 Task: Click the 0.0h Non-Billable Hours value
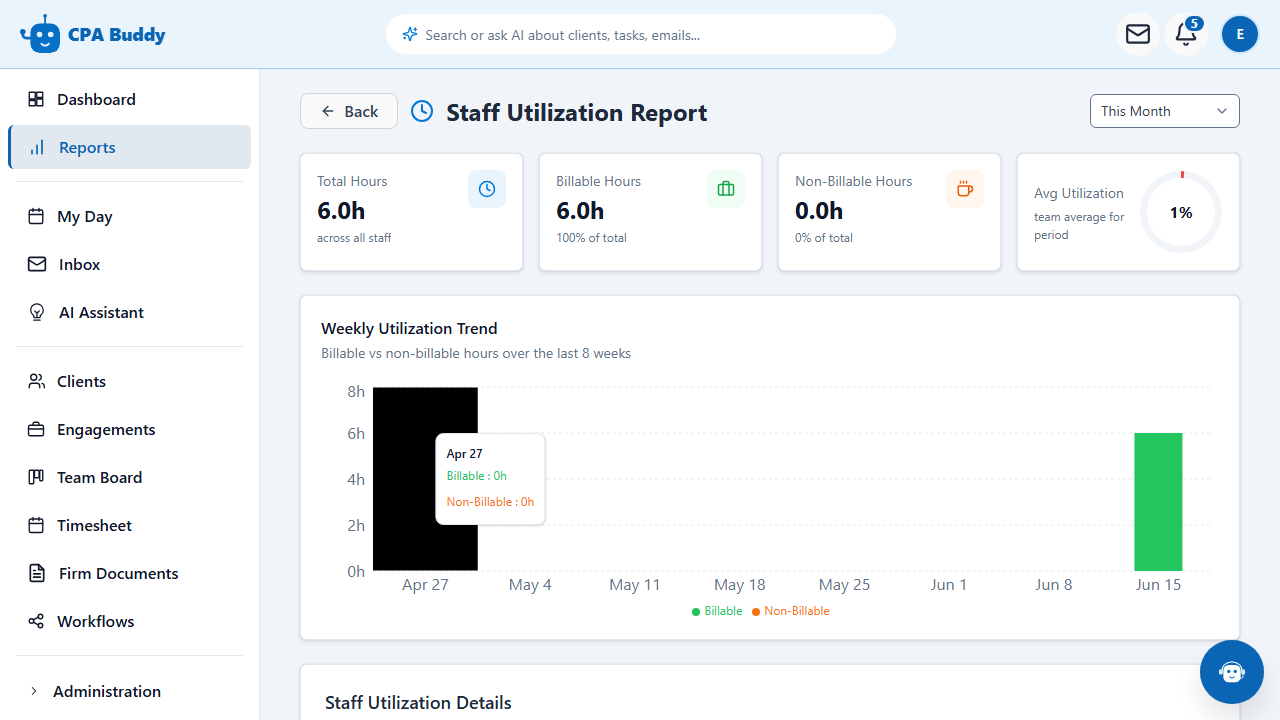(819, 211)
